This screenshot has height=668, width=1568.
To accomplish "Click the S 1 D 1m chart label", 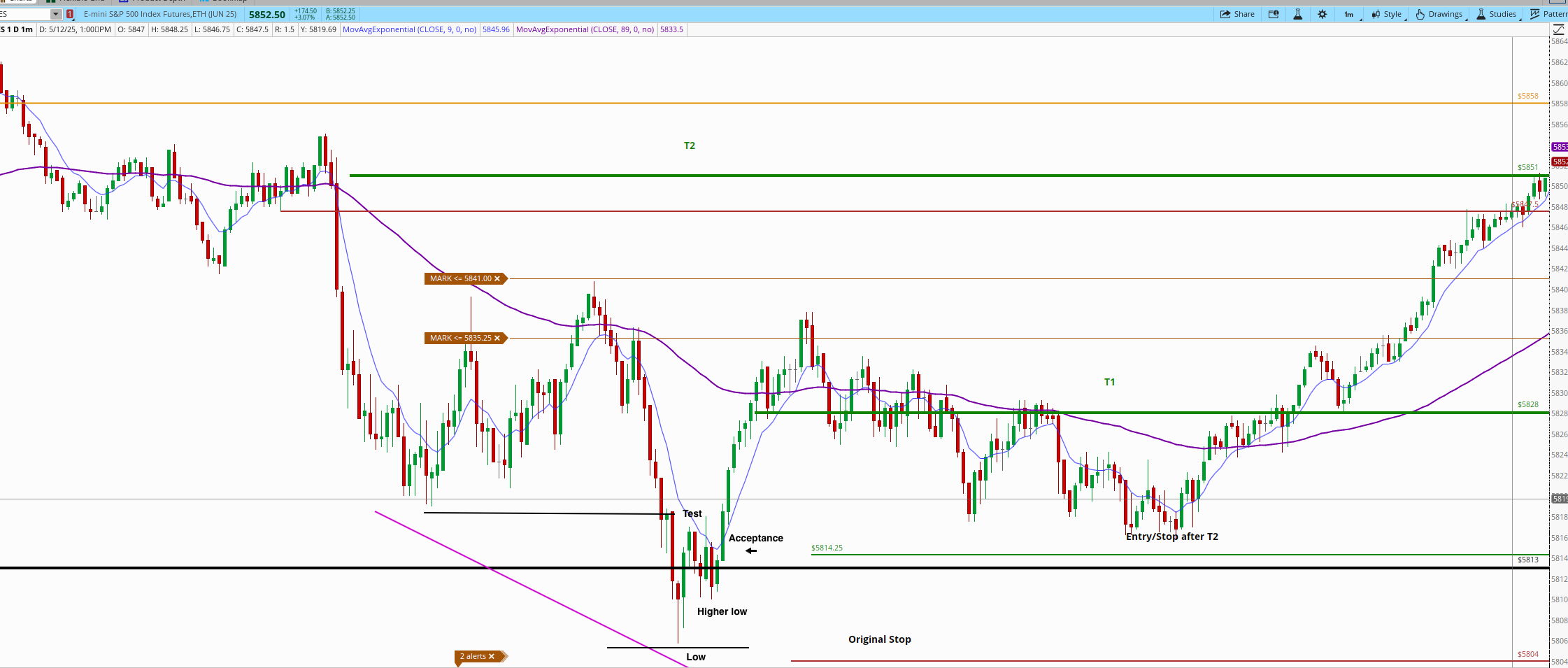I will 17,29.
